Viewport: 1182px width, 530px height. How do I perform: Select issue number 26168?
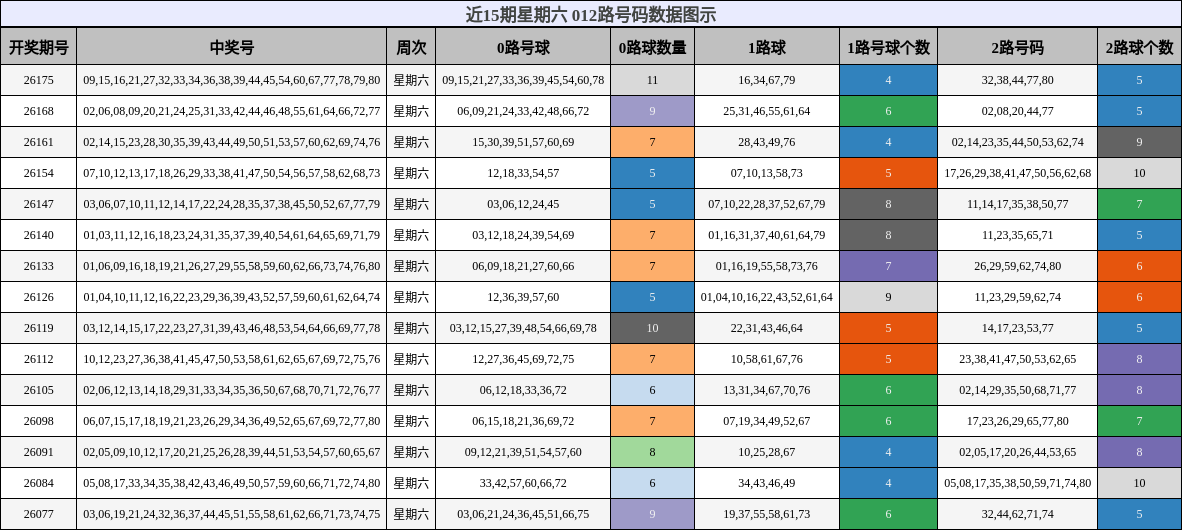point(38,111)
